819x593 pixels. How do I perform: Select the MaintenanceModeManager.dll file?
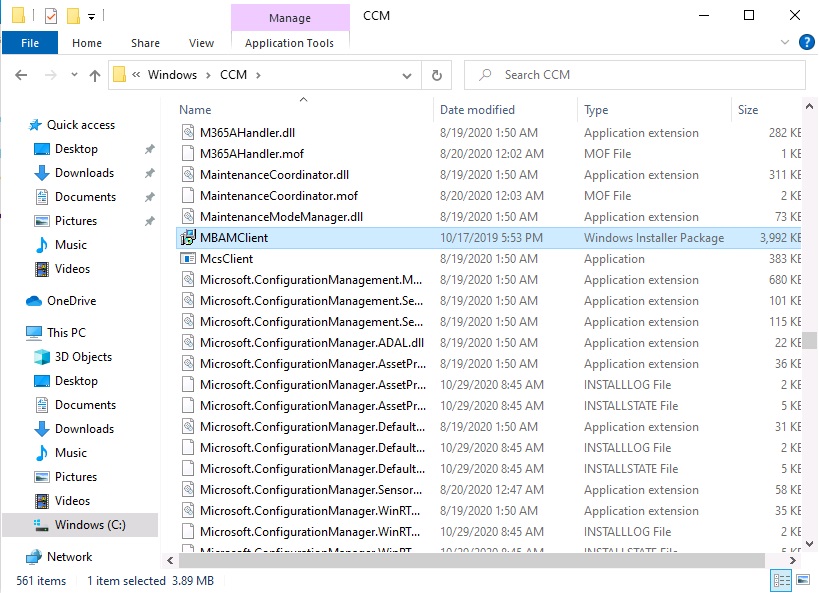281,217
